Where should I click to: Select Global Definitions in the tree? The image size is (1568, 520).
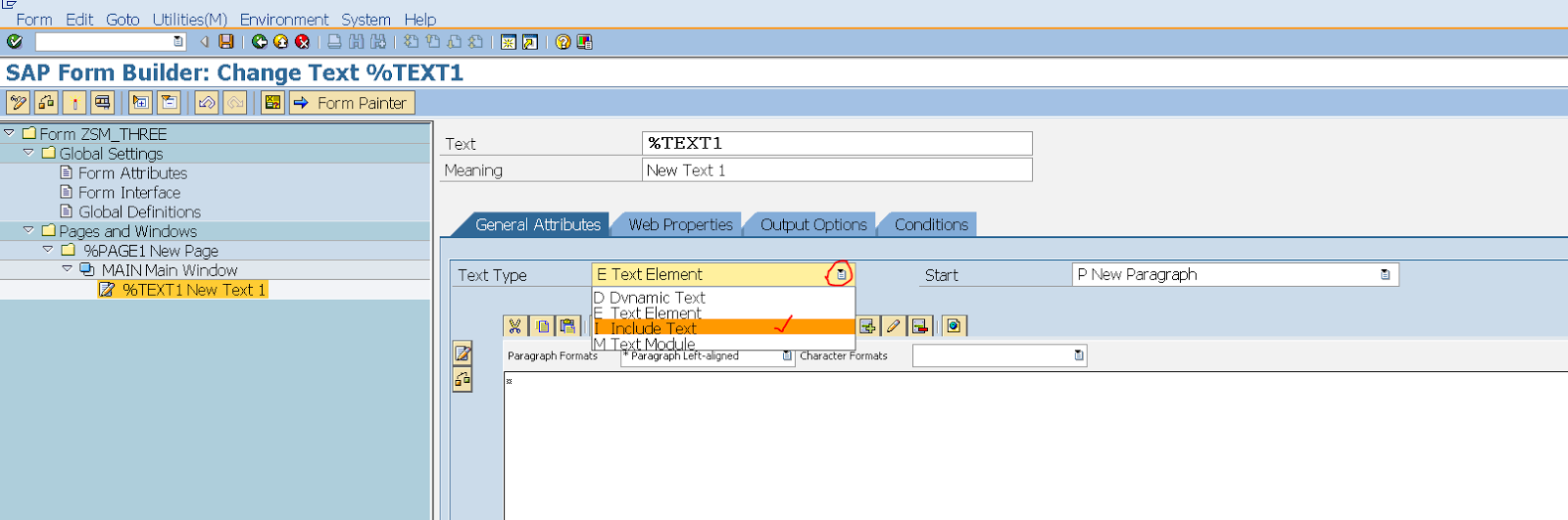click(x=139, y=212)
